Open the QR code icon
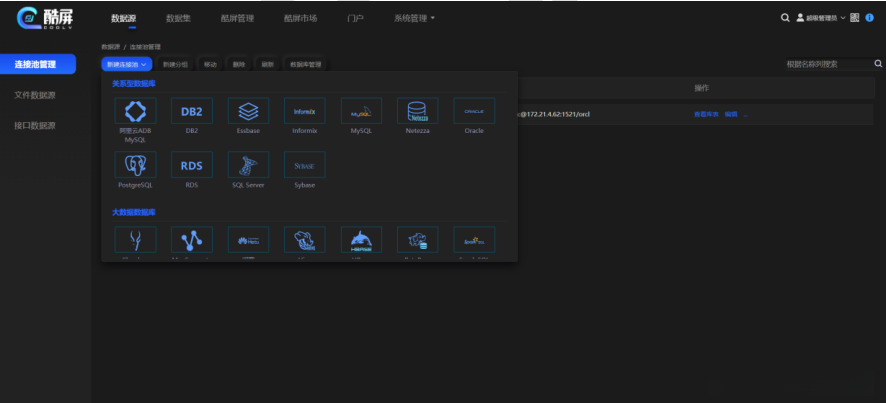This screenshot has height=403, width=886. (x=854, y=18)
